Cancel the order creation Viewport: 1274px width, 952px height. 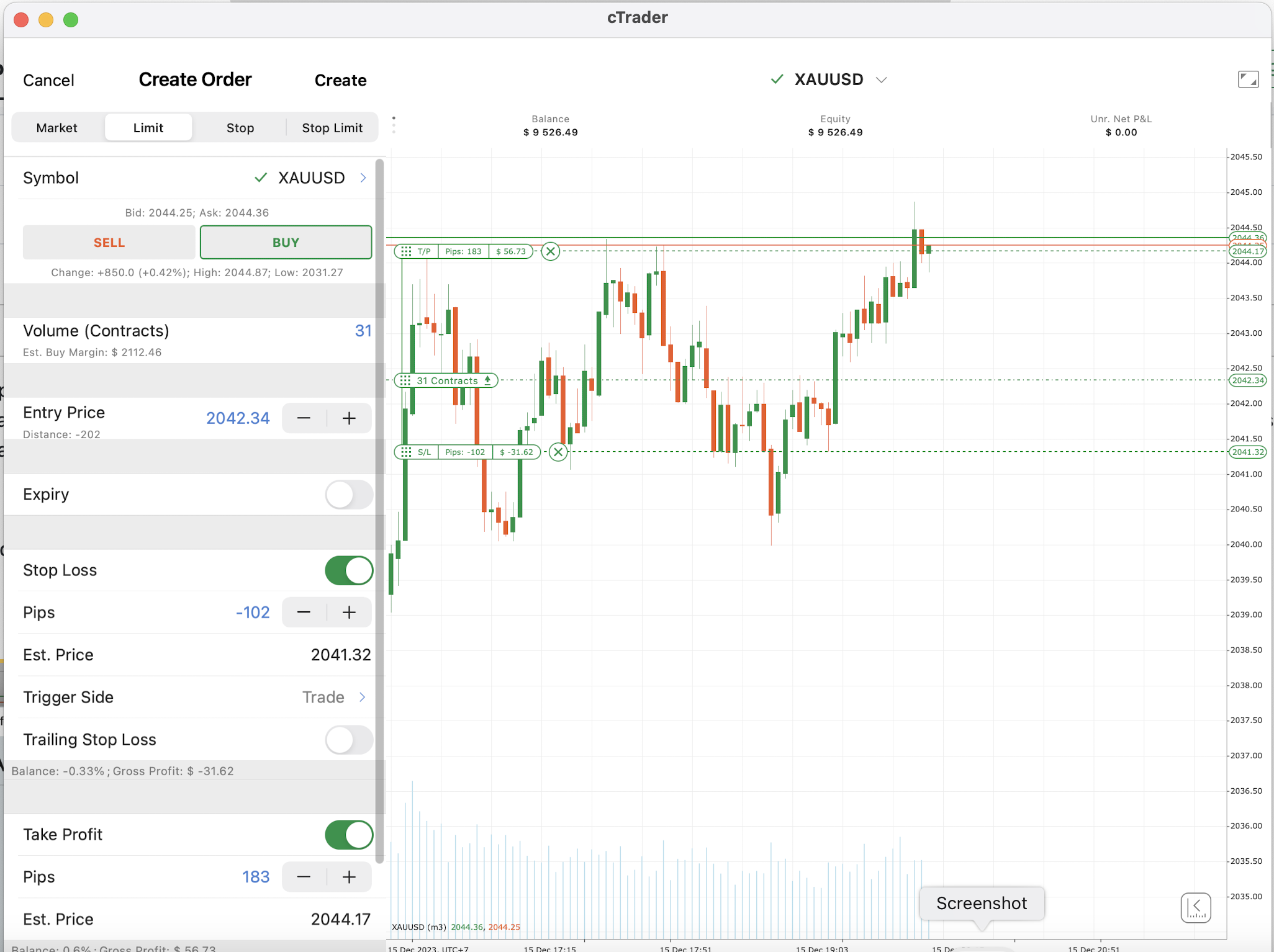pyautogui.click(x=48, y=80)
